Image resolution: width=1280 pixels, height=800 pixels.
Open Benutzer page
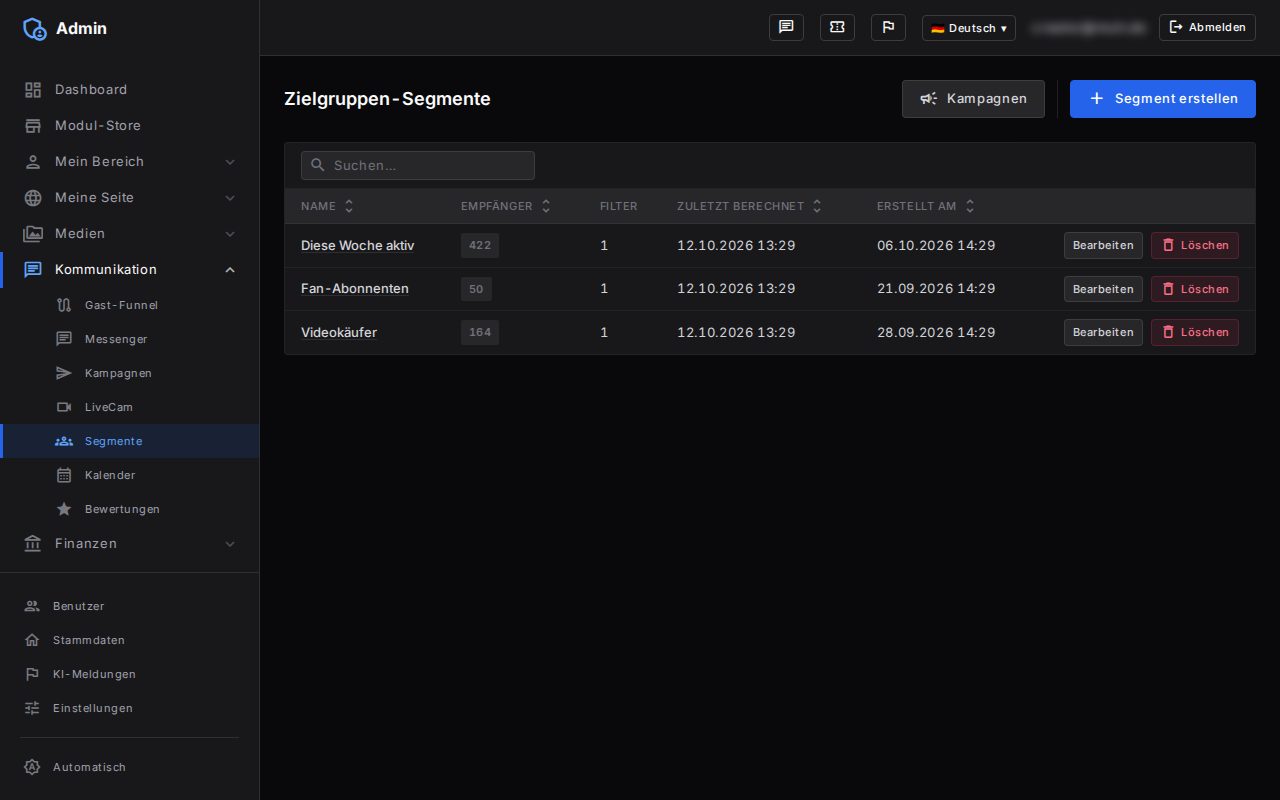coord(129,606)
